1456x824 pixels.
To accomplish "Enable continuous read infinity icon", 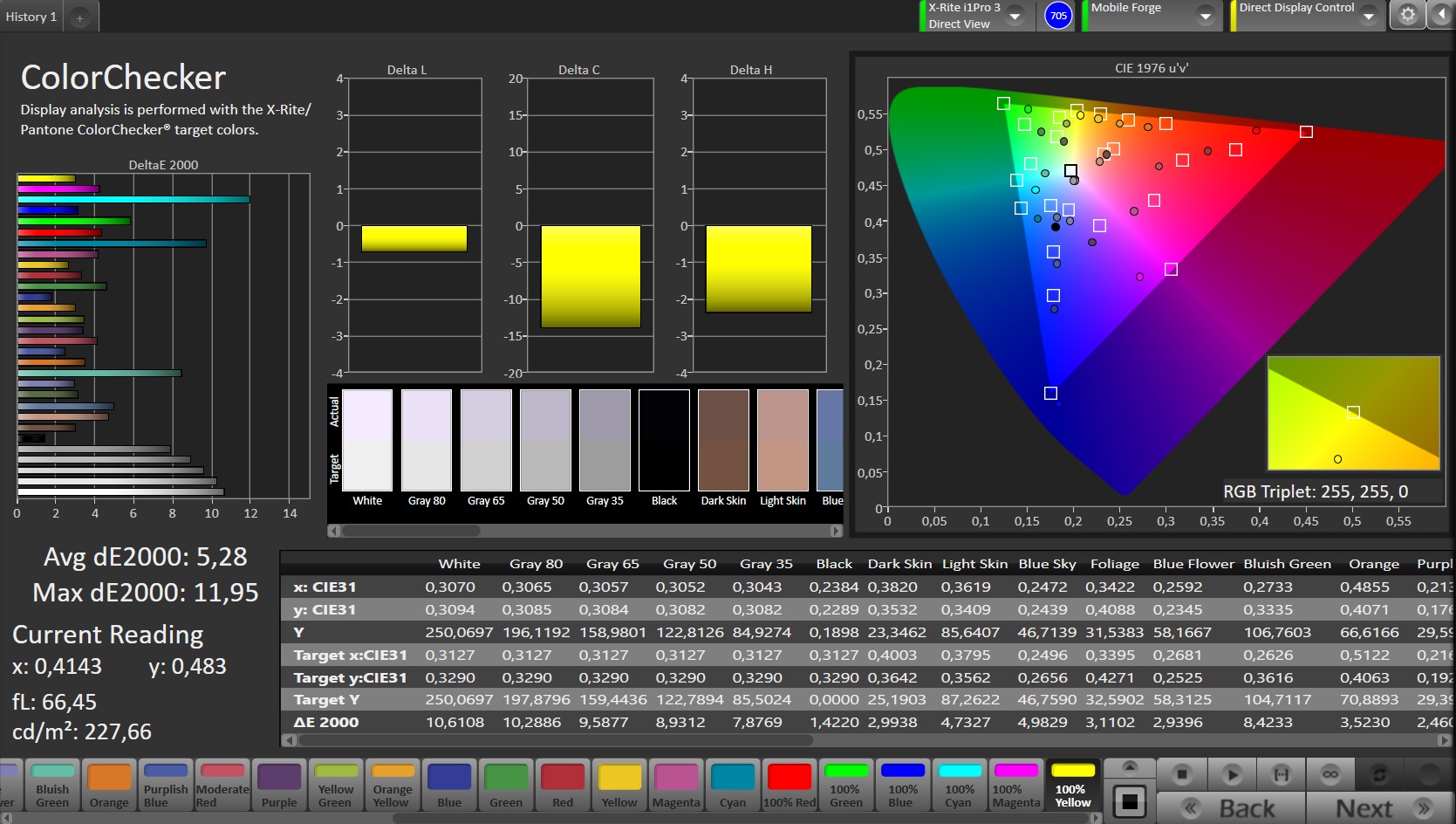I will coord(1330,773).
